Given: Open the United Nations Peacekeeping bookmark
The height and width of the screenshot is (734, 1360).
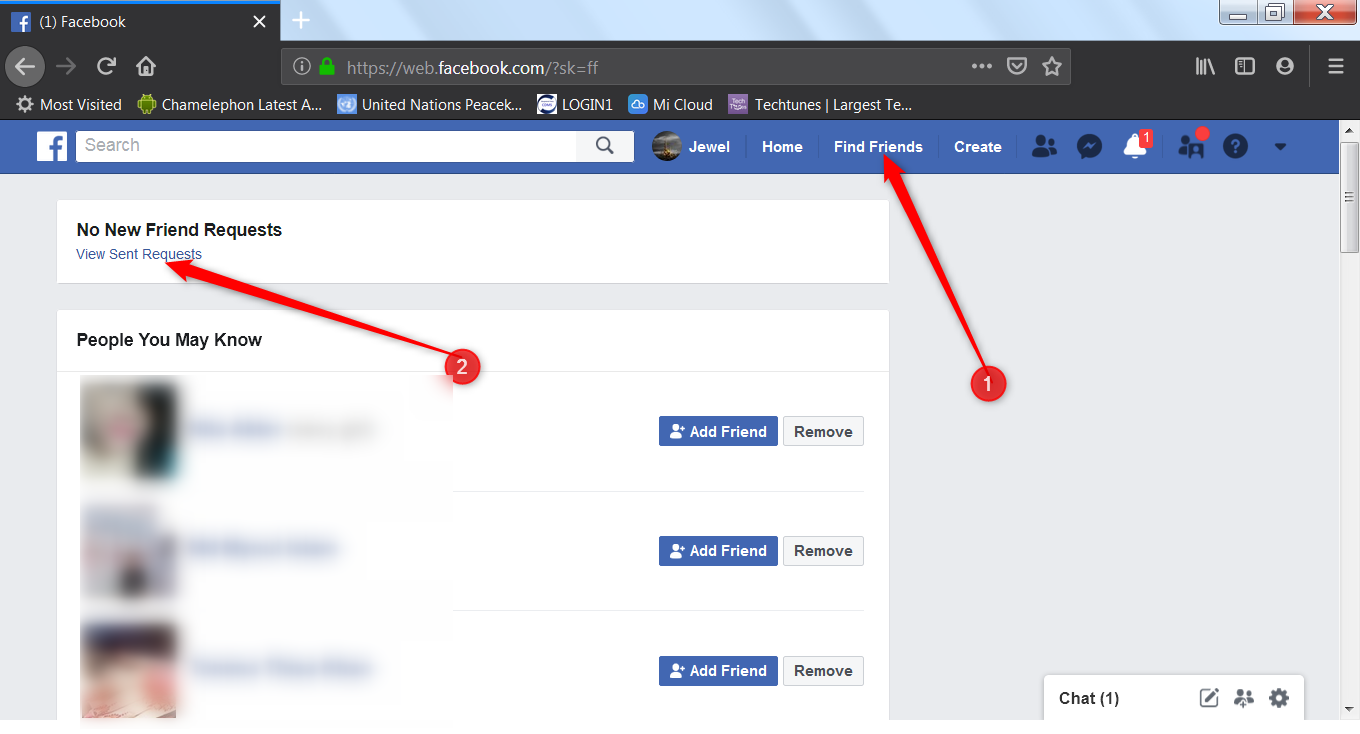Looking at the screenshot, I should (x=430, y=104).
